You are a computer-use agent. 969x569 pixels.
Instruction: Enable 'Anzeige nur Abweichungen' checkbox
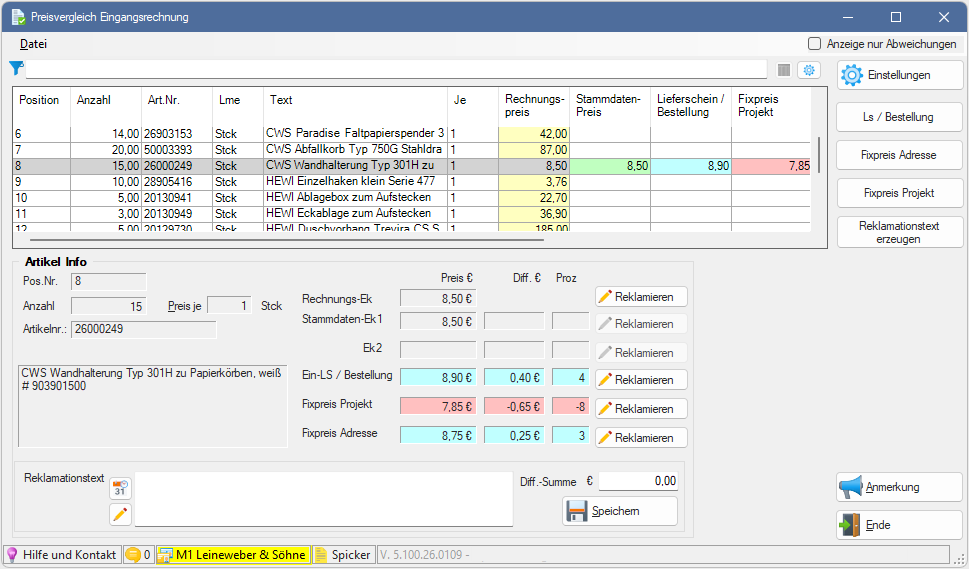click(815, 44)
